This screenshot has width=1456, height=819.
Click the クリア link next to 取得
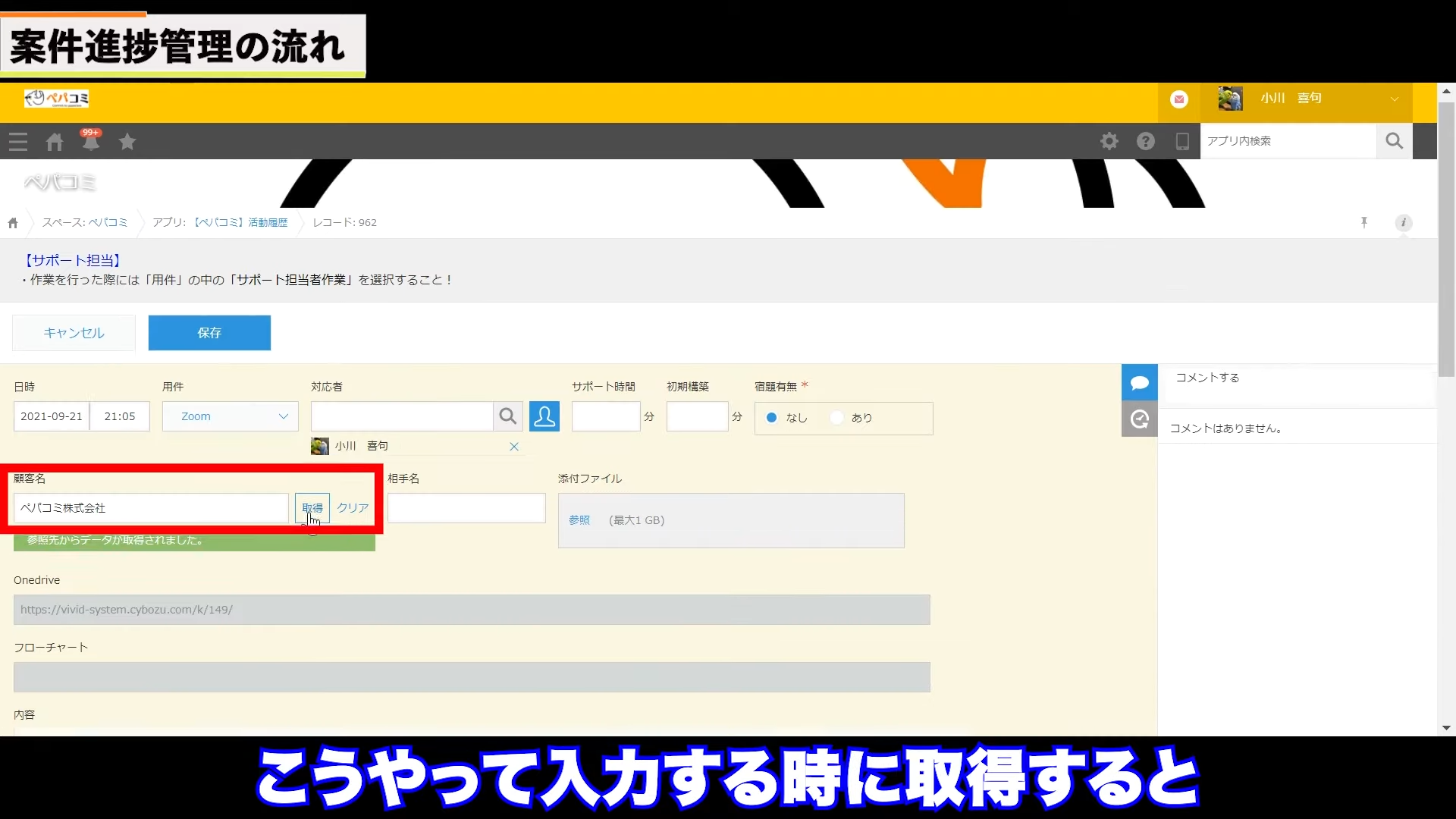point(353,508)
